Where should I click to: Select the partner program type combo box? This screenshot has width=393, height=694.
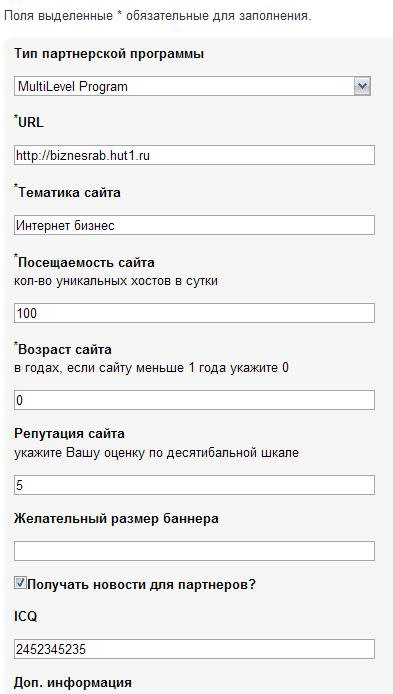pyautogui.click(x=192, y=86)
